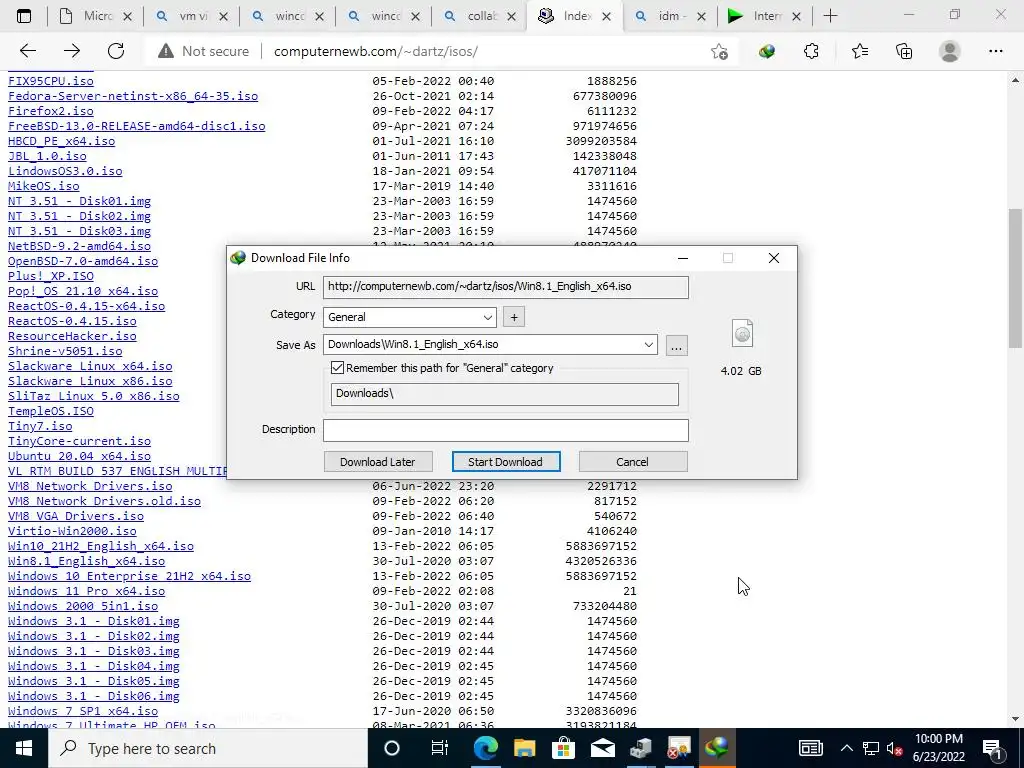1024x768 pixels.
Task: Open Microsoft Edge from taskbar
Action: [485, 748]
